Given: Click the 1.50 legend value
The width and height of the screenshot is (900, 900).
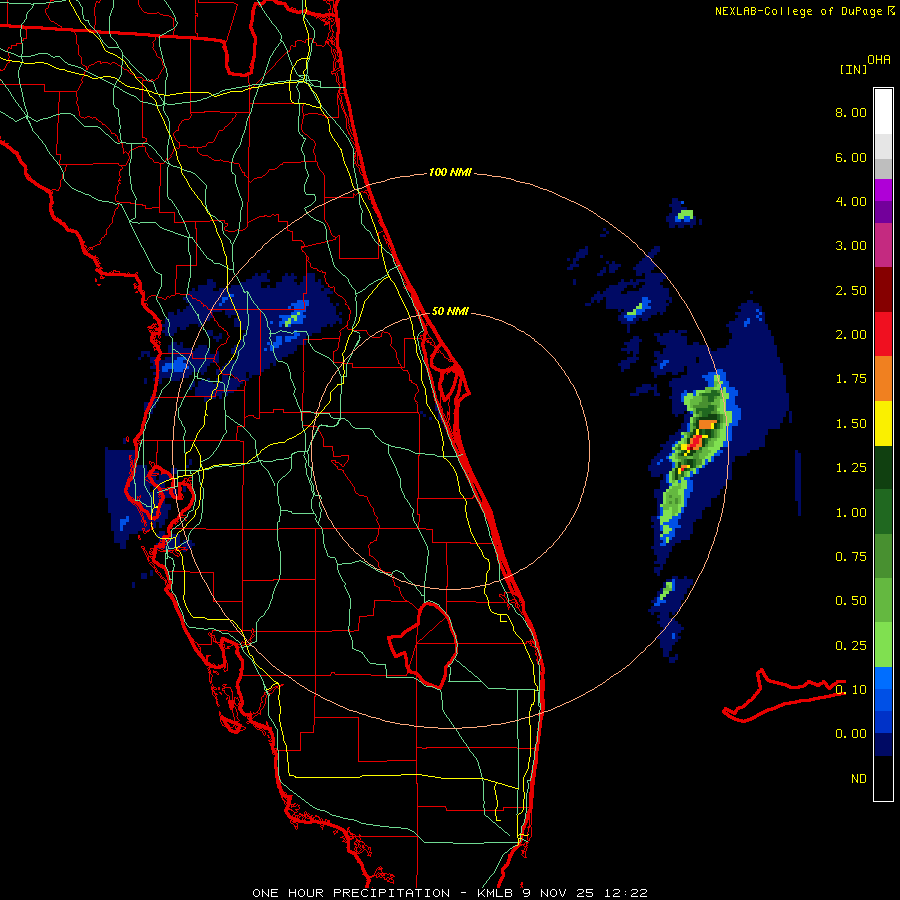Looking at the screenshot, I should pos(851,424).
